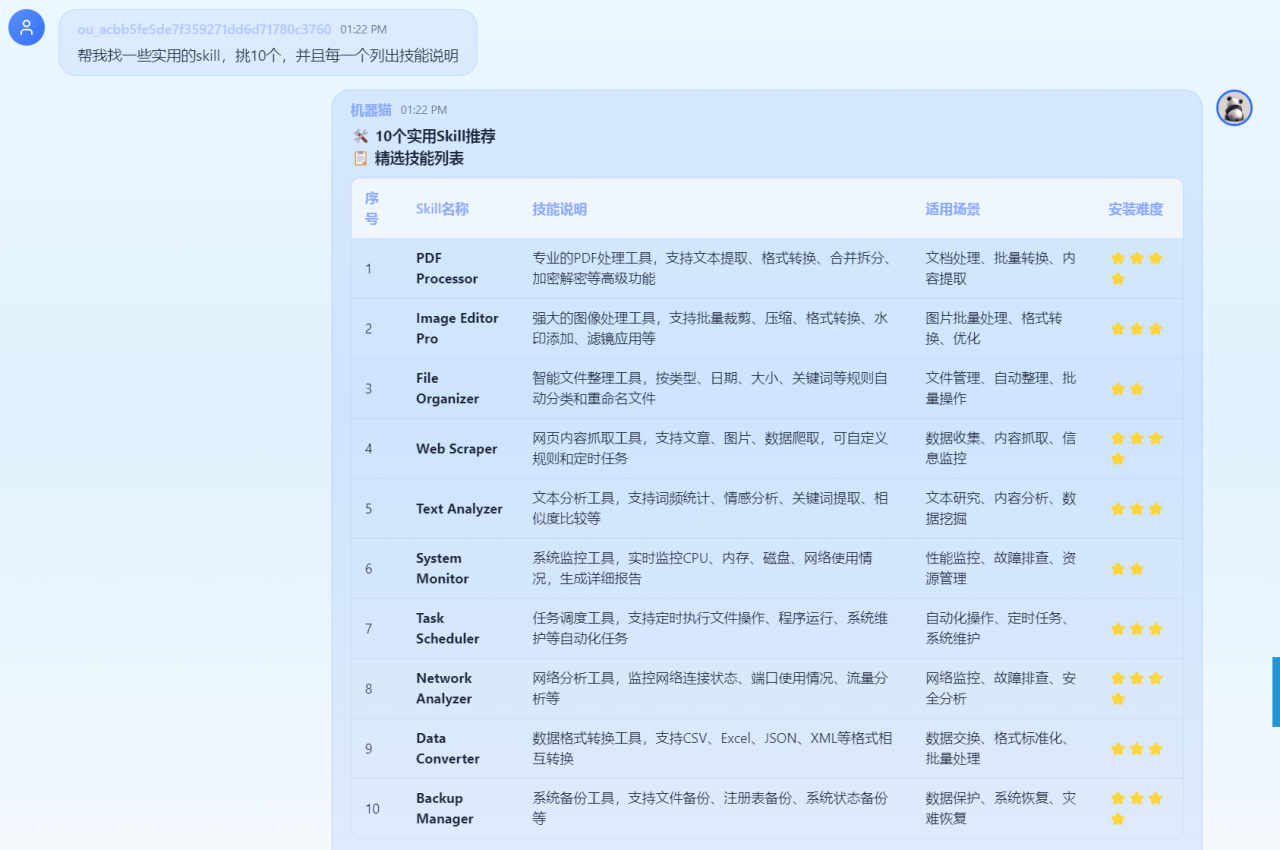Click the 机器猫 sender name

(x=371, y=109)
